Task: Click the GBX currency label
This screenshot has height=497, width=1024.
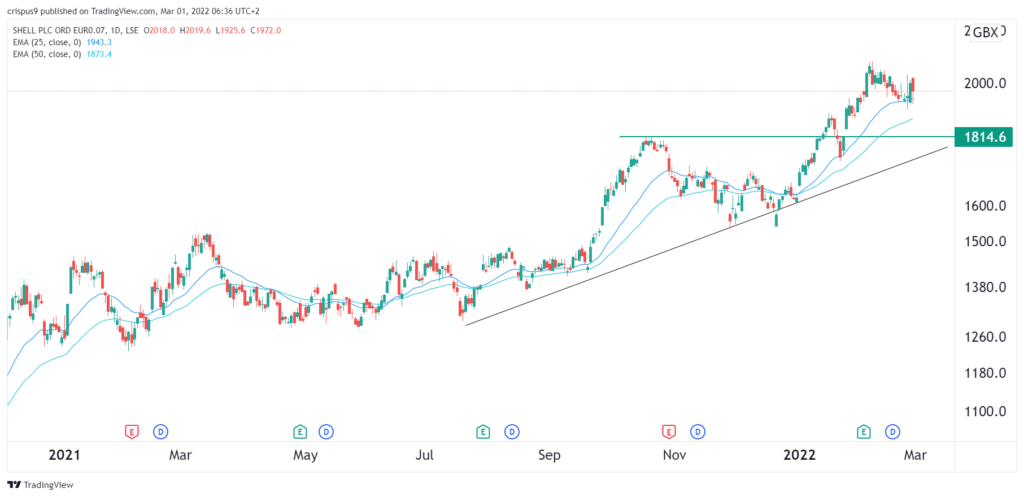Action: tap(986, 33)
